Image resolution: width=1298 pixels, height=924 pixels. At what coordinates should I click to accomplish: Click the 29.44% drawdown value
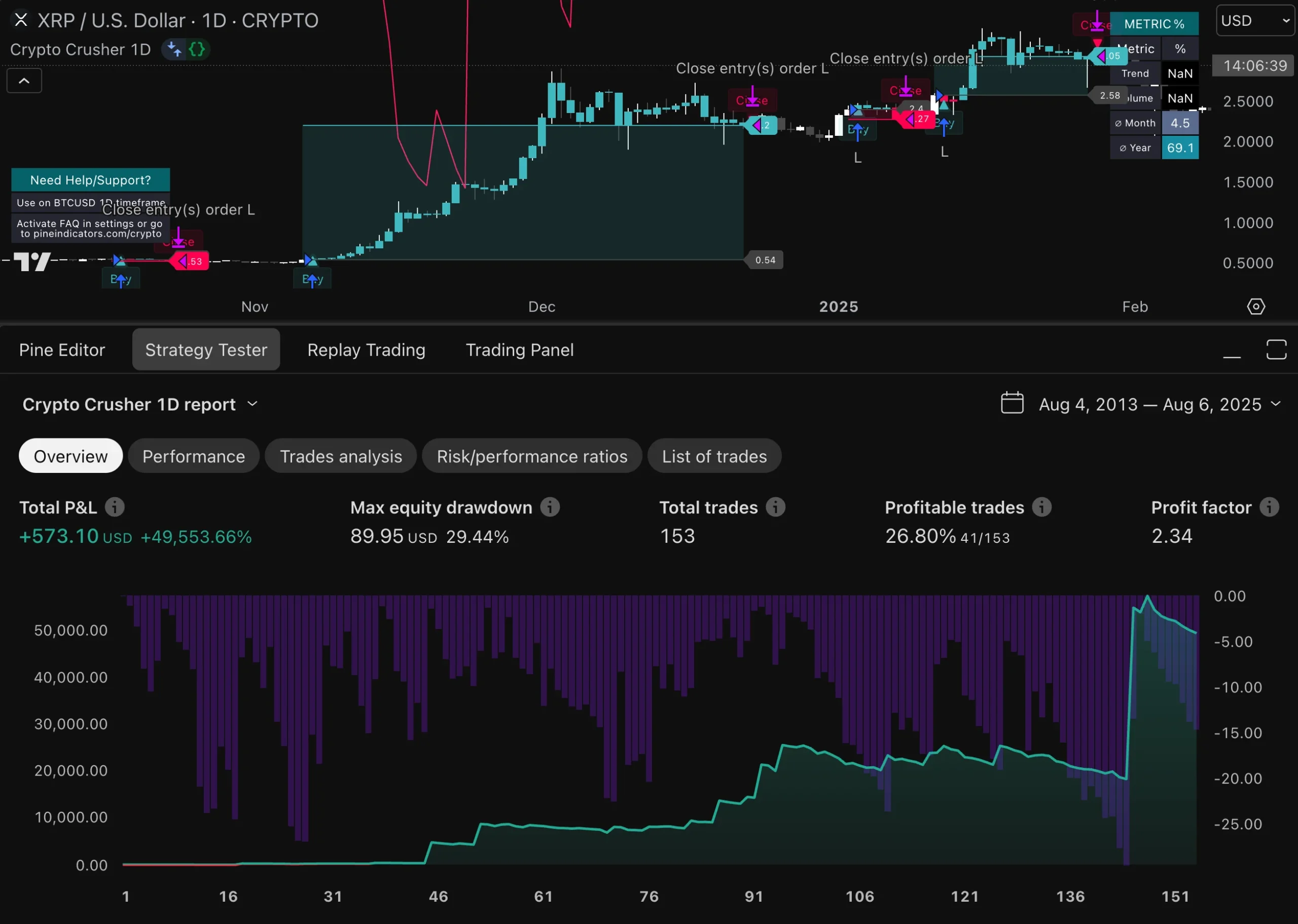[x=478, y=537]
